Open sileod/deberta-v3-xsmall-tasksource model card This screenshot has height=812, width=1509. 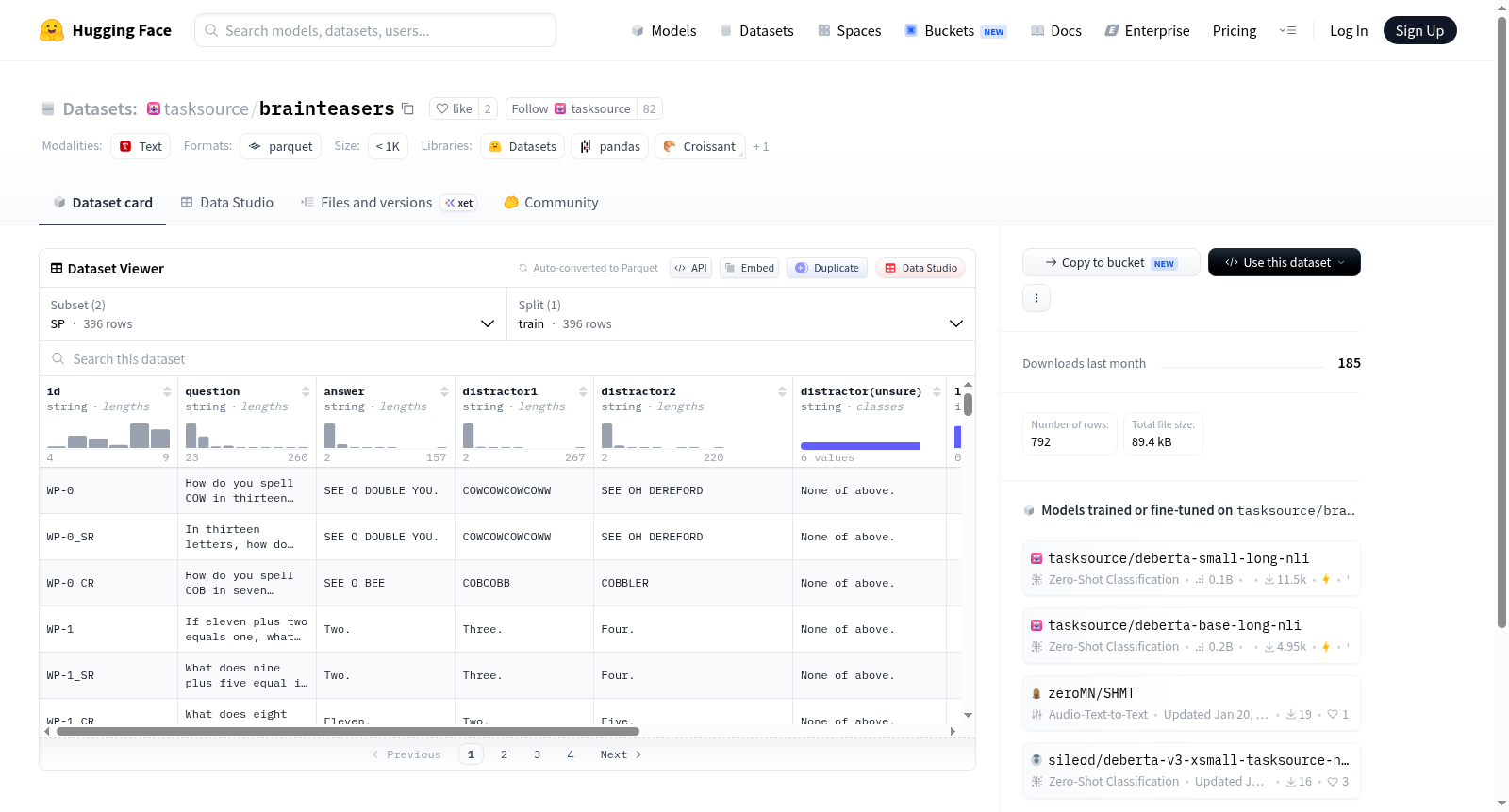pyautogui.click(x=1191, y=771)
